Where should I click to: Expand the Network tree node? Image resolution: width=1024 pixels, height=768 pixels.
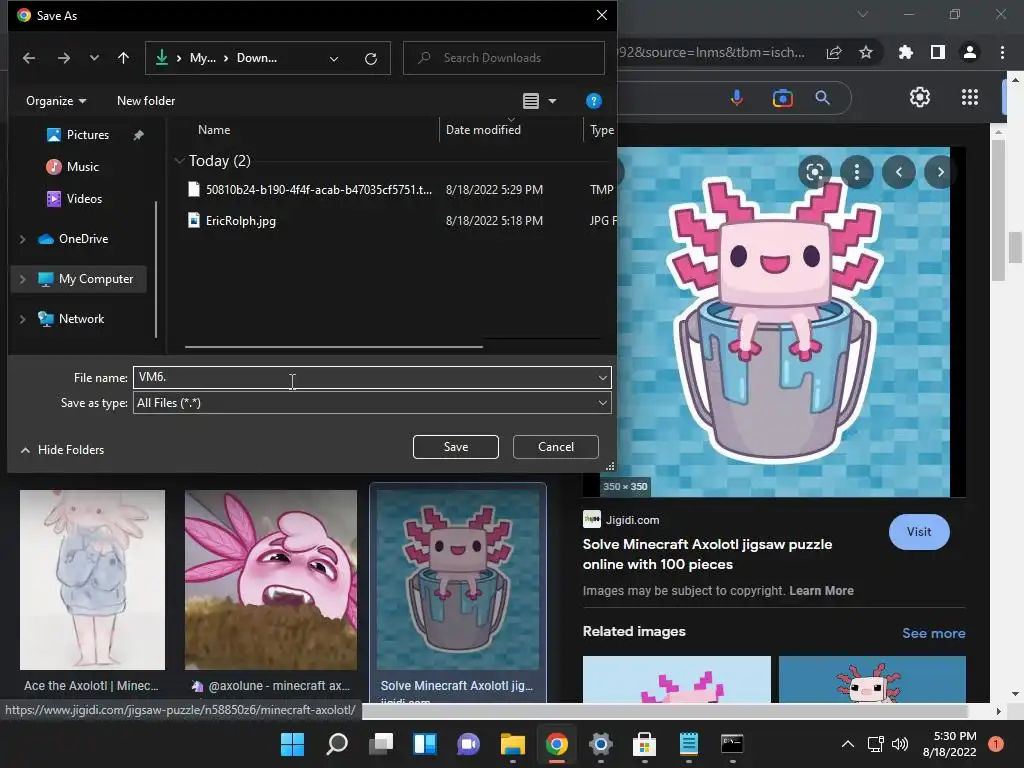coord(23,319)
